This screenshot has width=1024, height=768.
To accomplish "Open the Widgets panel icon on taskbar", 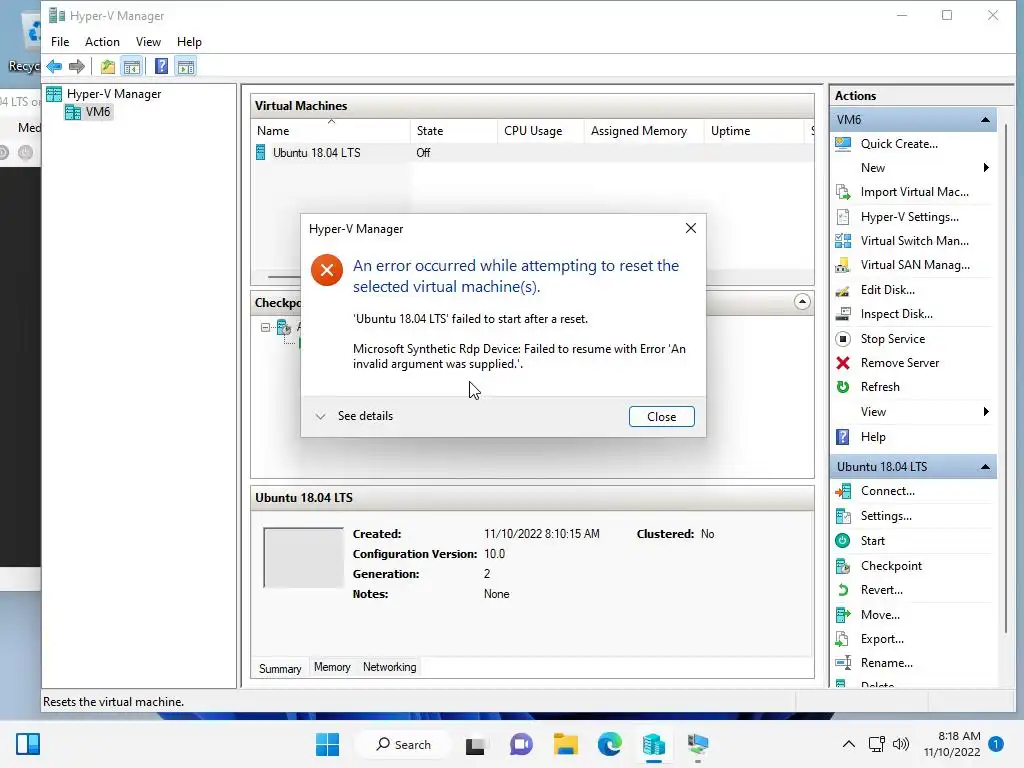I will click(x=28, y=744).
